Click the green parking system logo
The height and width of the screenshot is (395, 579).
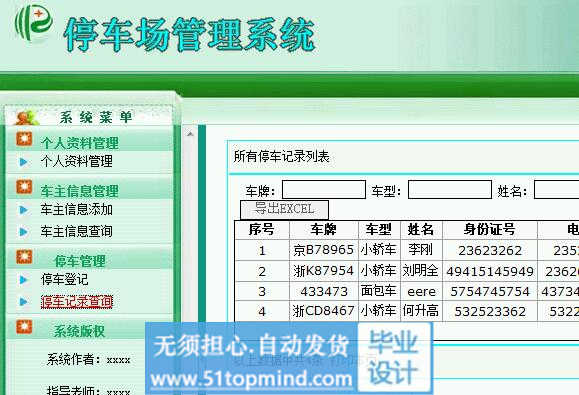point(33,23)
